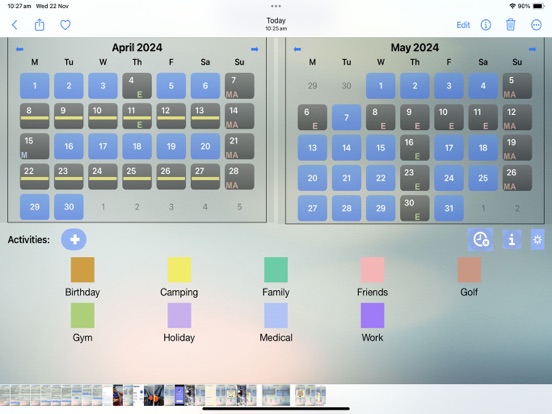
Task: Favorite this photo with the heart icon
Action: click(65, 25)
